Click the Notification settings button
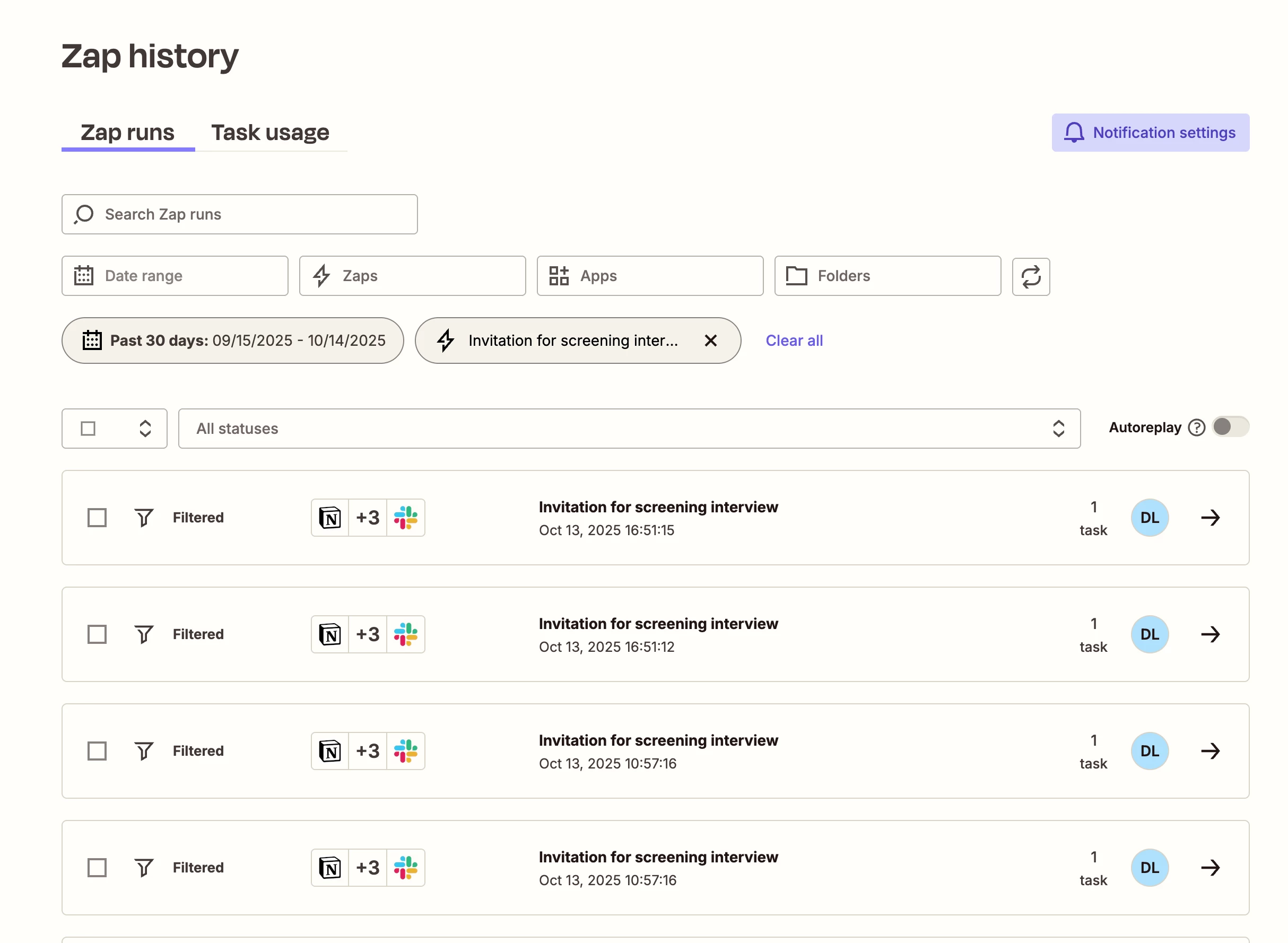Image resolution: width=1288 pixels, height=943 pixels. point(1150,133)
